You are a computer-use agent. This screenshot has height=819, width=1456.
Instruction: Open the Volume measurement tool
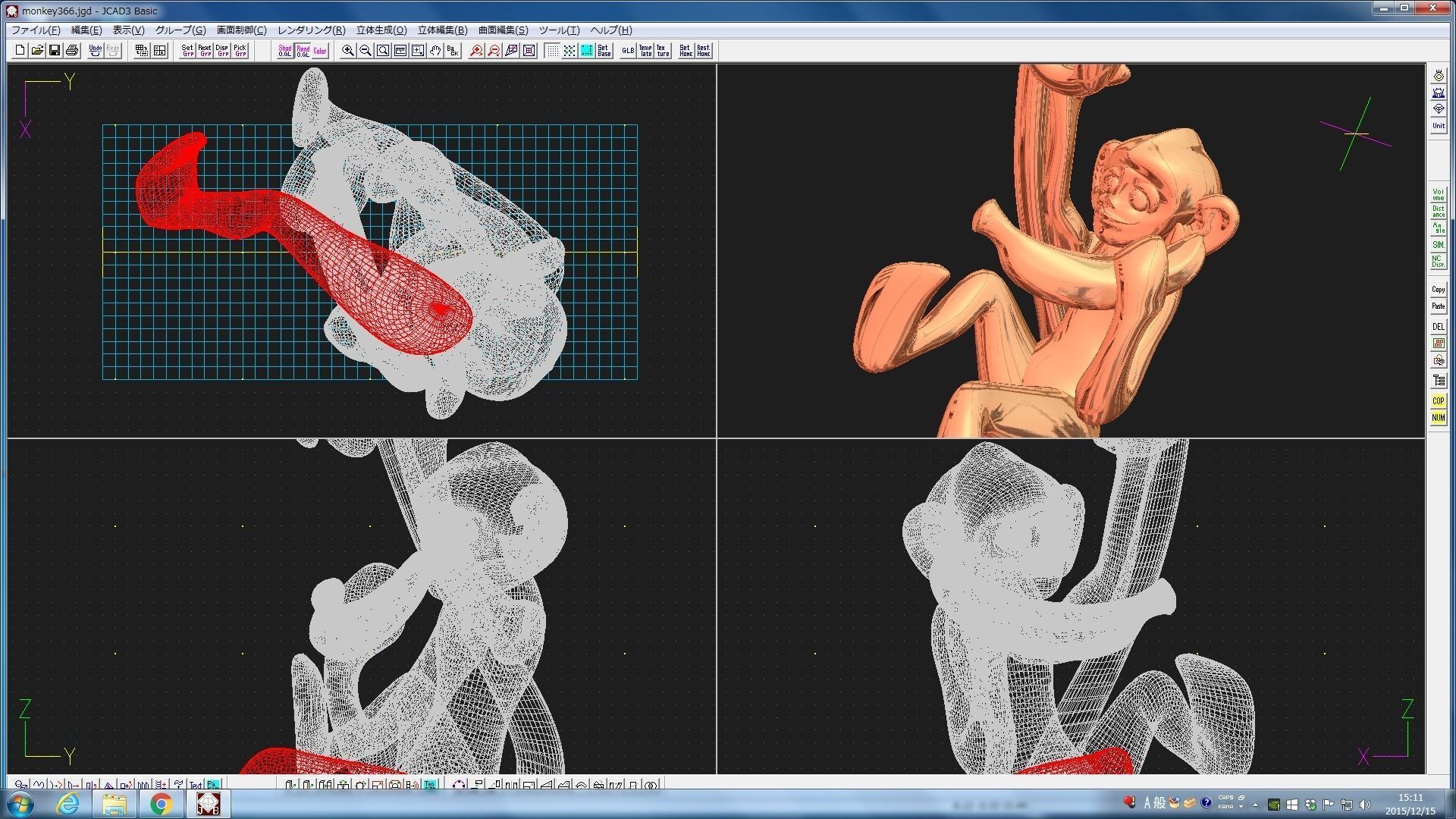1438,195
